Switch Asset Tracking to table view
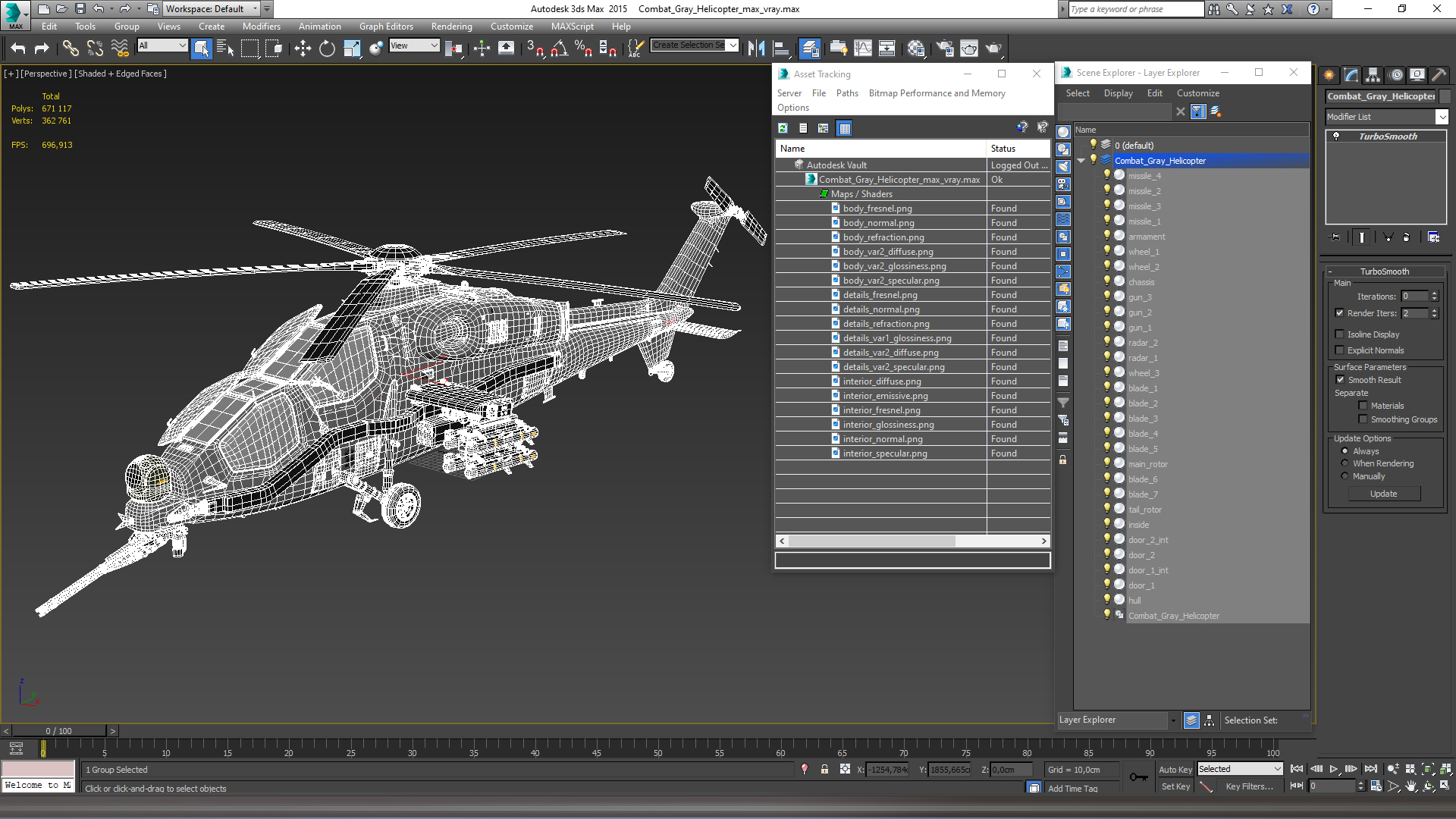 pos(845,128)
